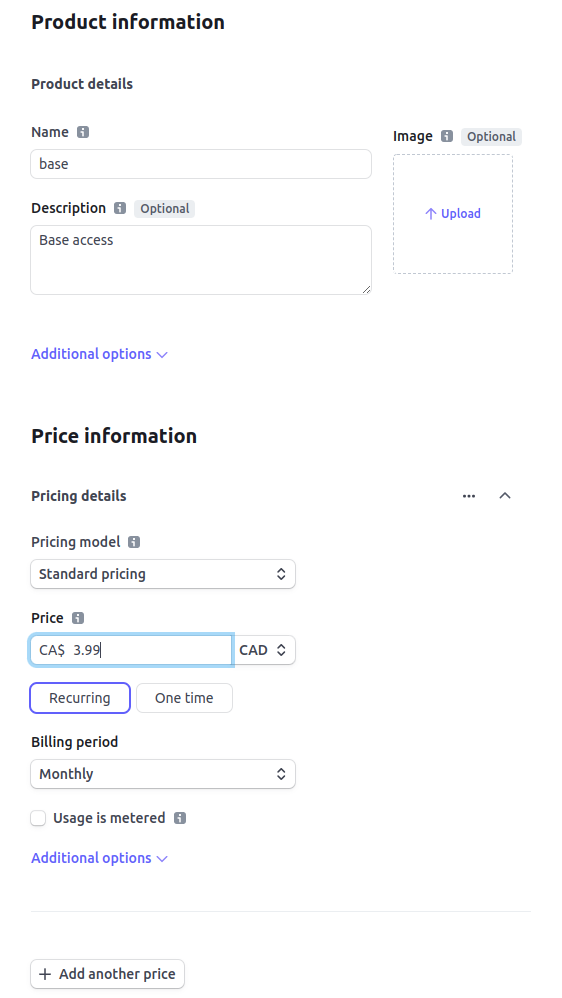Viewport: 562px width, 998px height.
Task: Enable the Usage is metered checkbox
Action: click(38, 818)
